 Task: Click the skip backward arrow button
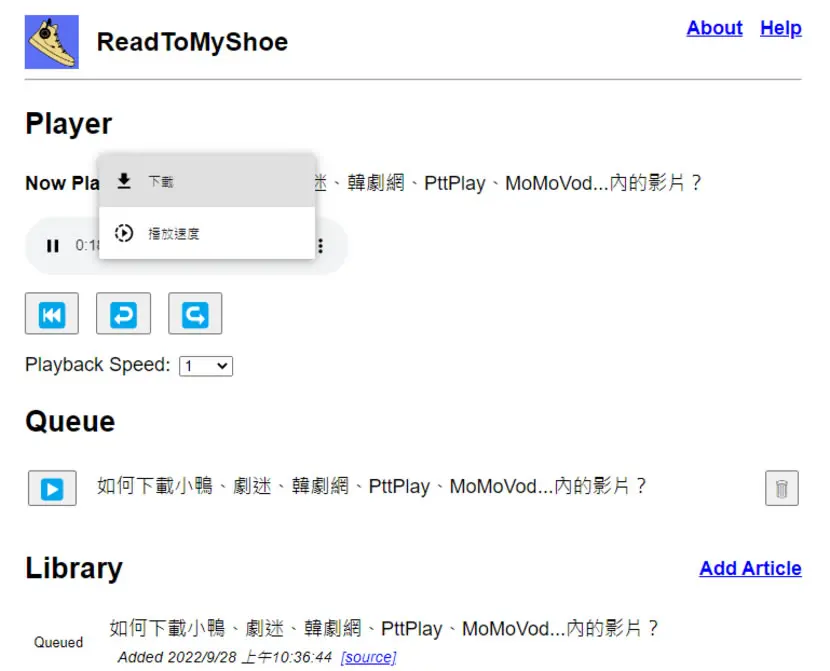[x=123, y=314]
